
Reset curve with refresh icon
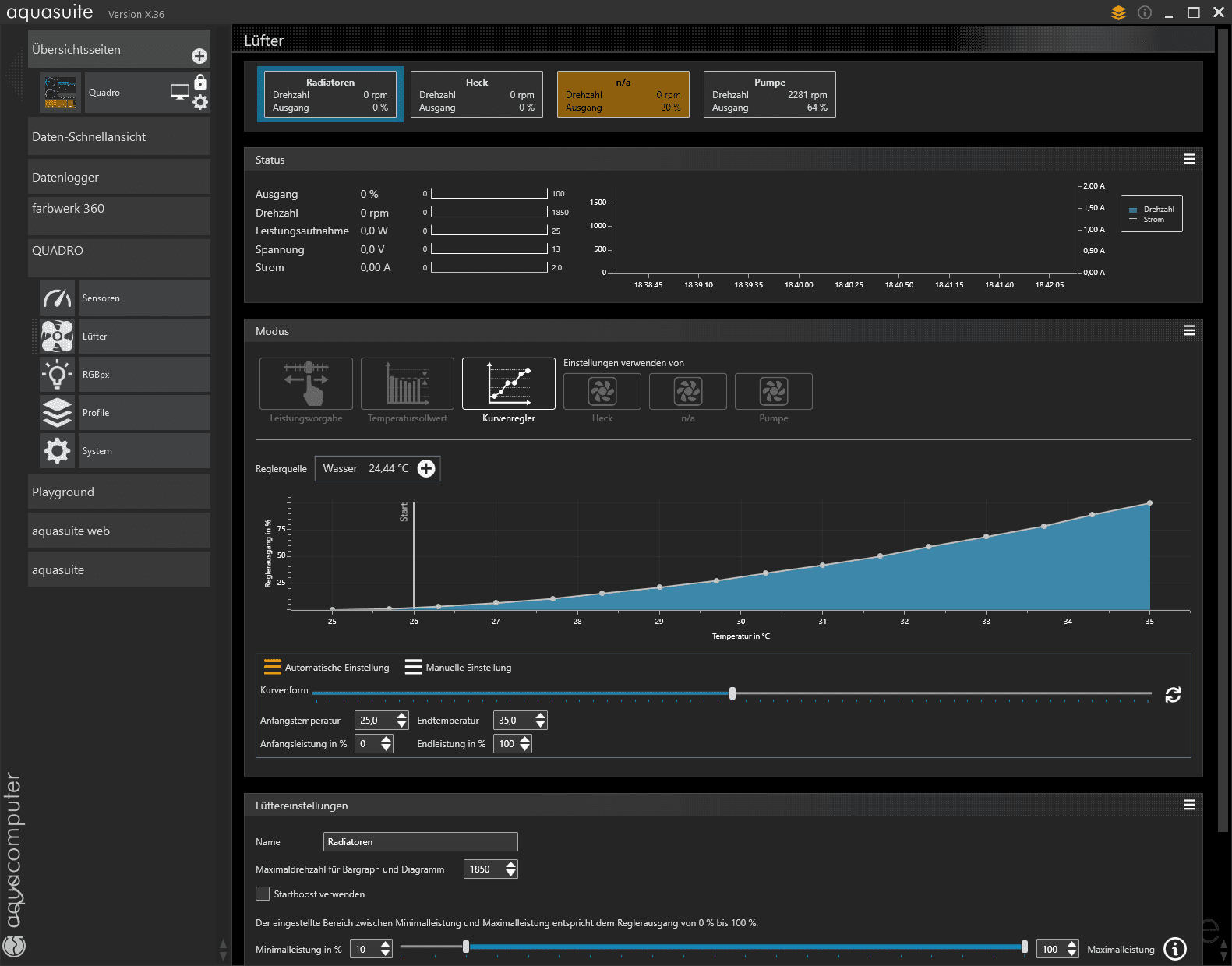click(1173, 695)
